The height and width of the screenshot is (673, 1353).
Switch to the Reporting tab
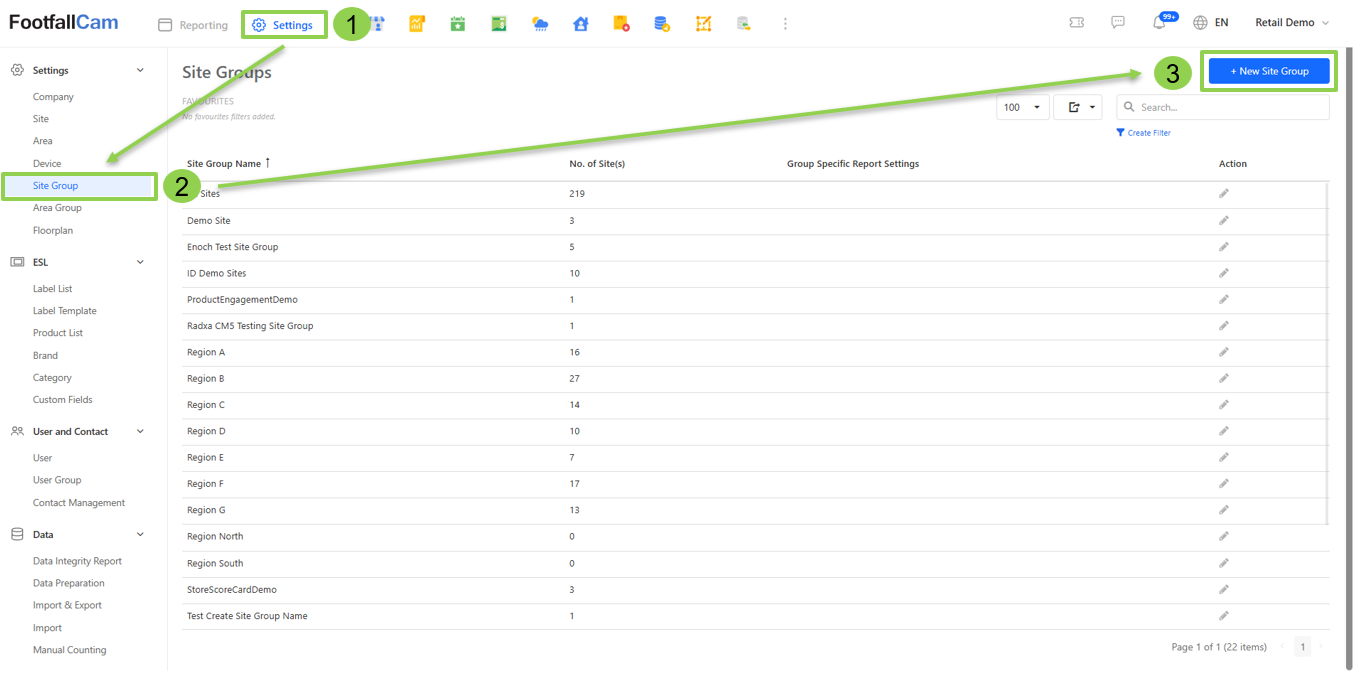pyautogui.click(x=194, y=25)
